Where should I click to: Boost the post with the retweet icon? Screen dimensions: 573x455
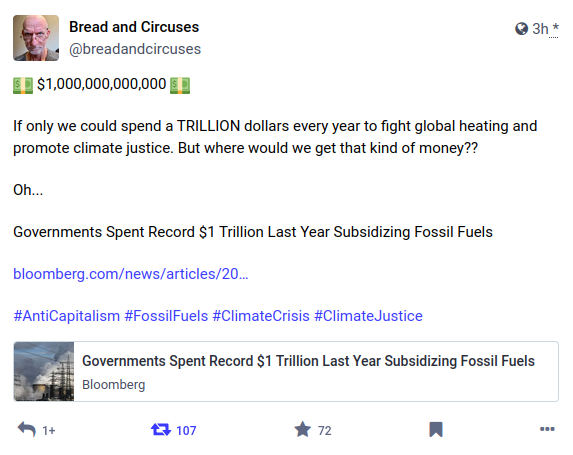[161, 429]
